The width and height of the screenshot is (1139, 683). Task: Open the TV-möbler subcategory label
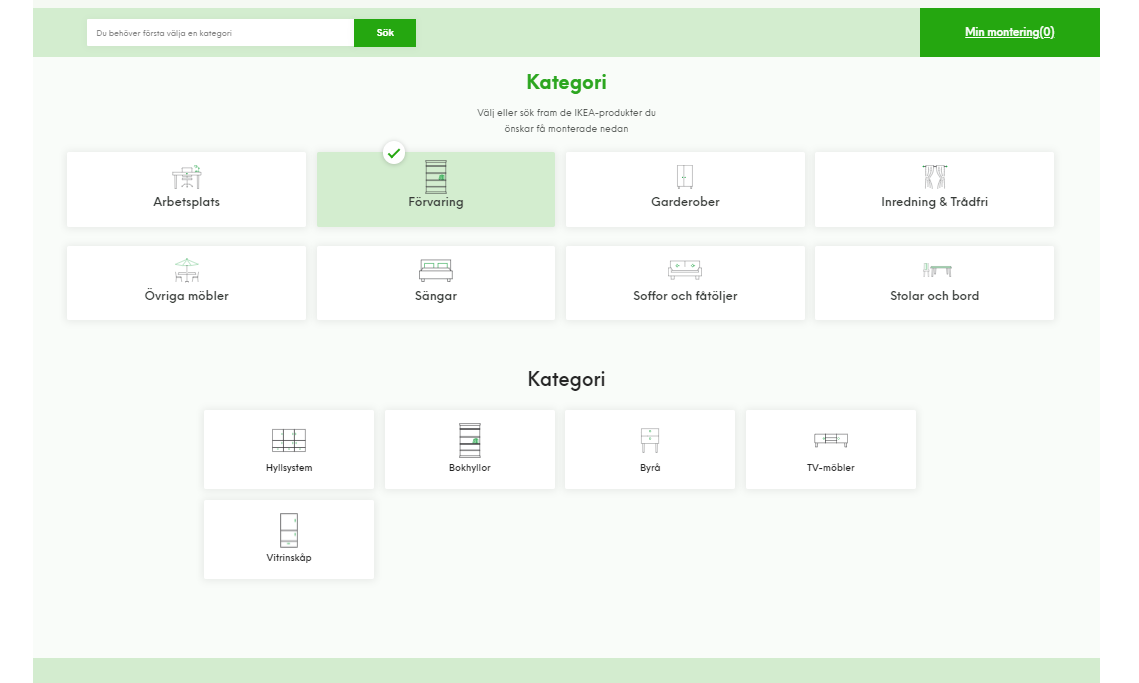[831, 468]
